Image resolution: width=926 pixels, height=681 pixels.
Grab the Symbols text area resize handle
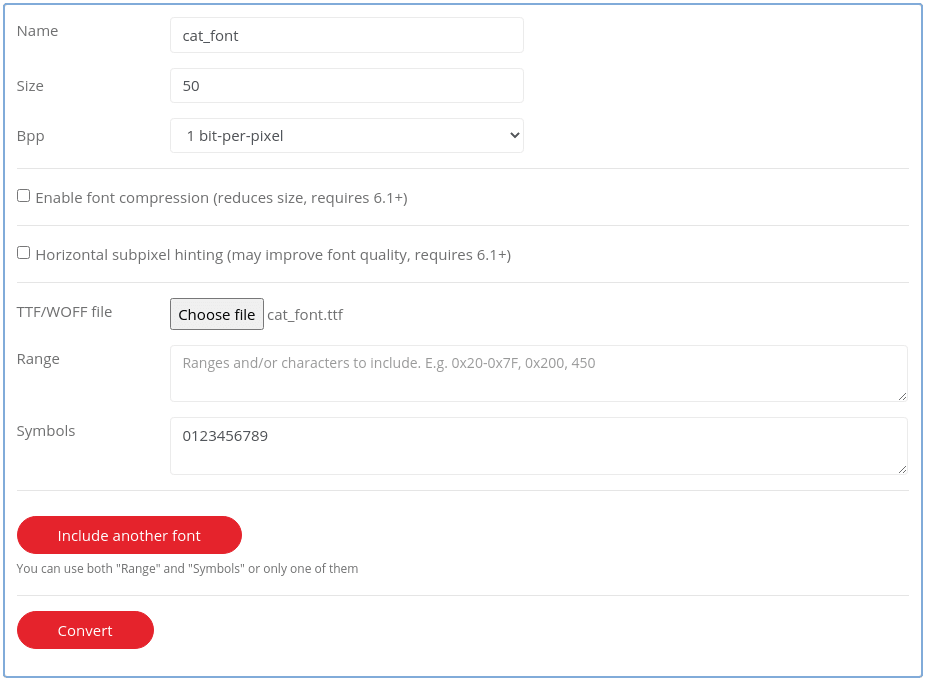coord(902,468)
